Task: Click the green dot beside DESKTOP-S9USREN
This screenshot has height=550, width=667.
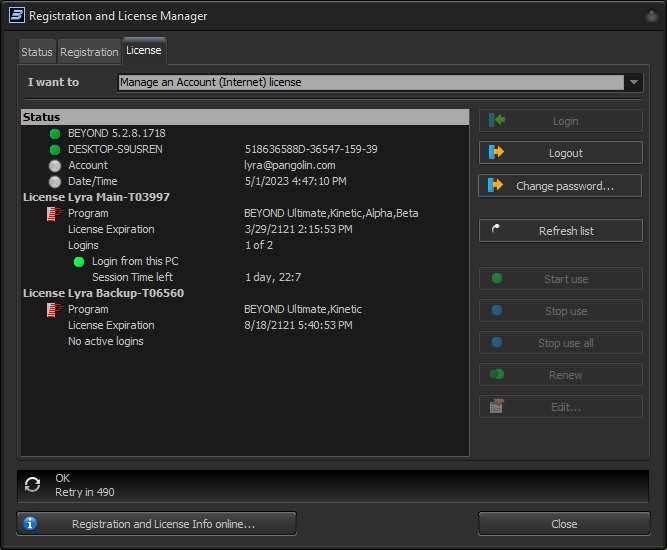Action: point(55,149)
